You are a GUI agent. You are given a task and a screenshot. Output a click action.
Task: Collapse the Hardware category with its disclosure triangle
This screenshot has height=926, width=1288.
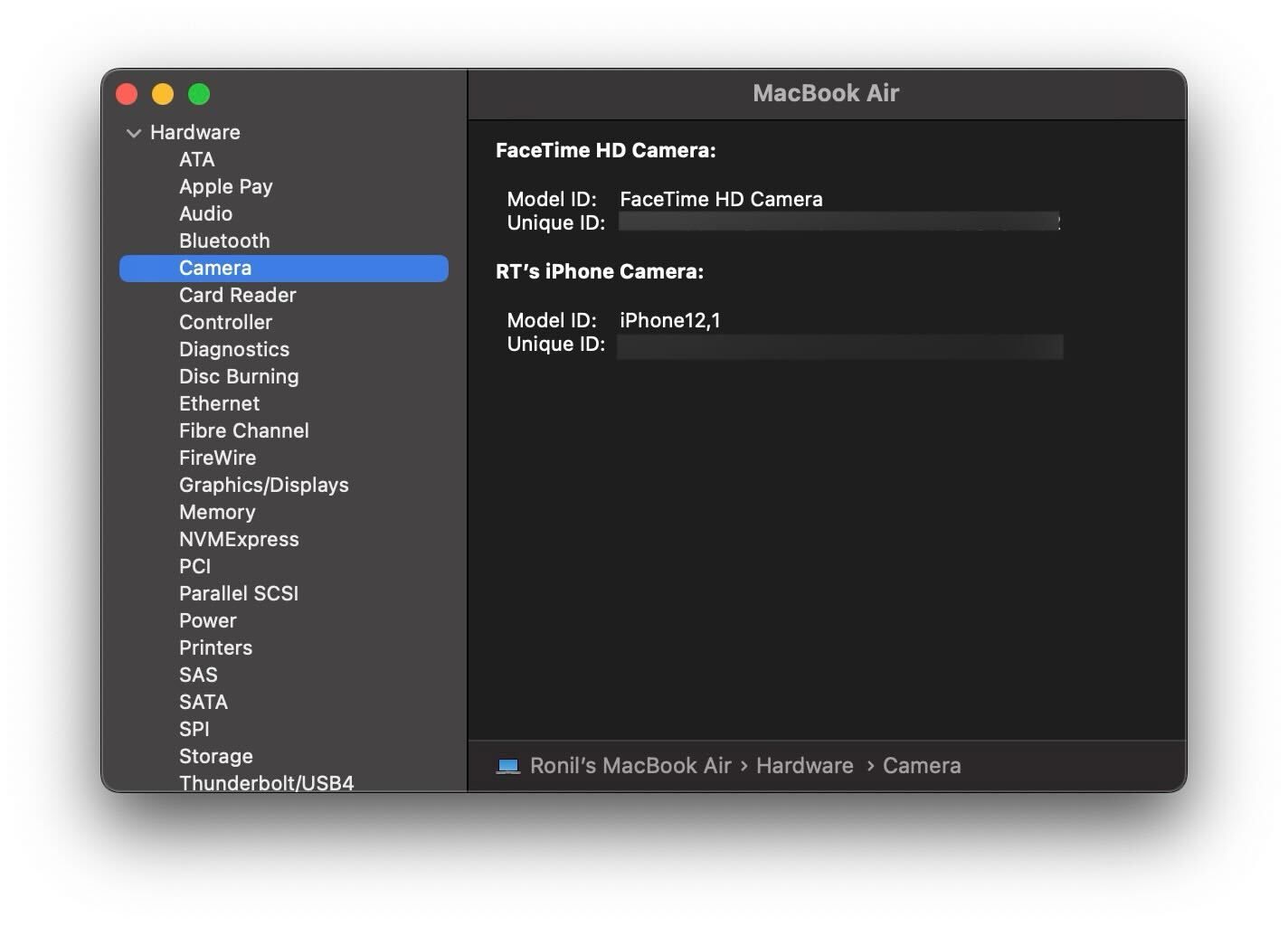coord(133,132)
